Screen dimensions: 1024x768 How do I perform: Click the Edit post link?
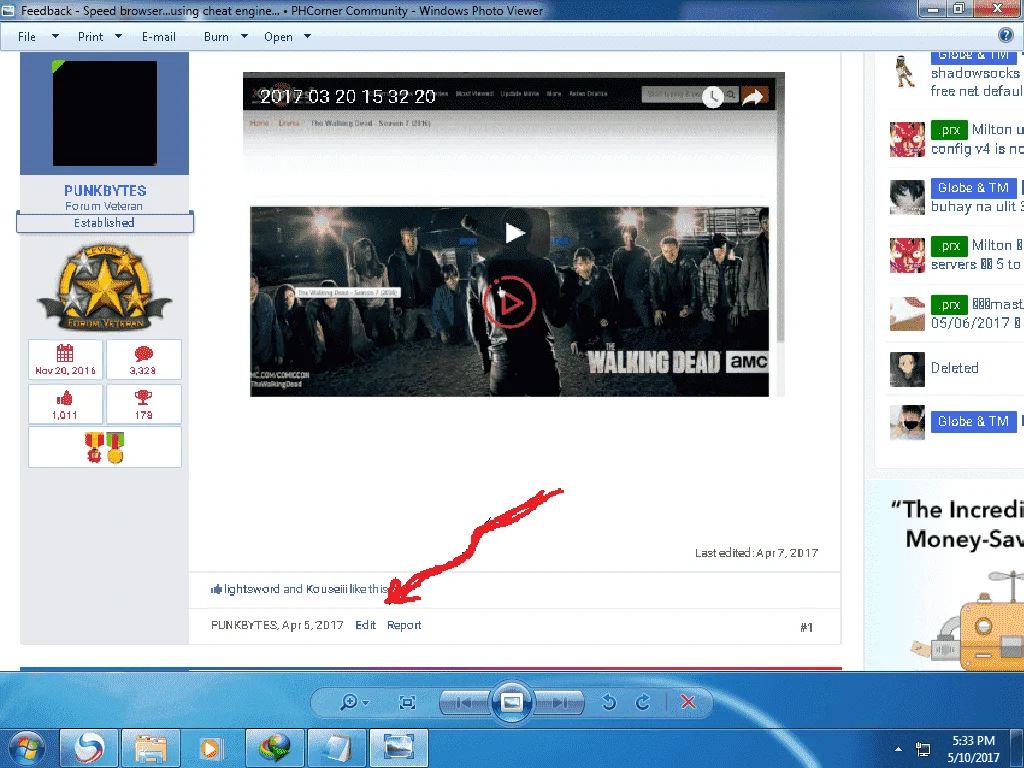click(x=366, y=625)
